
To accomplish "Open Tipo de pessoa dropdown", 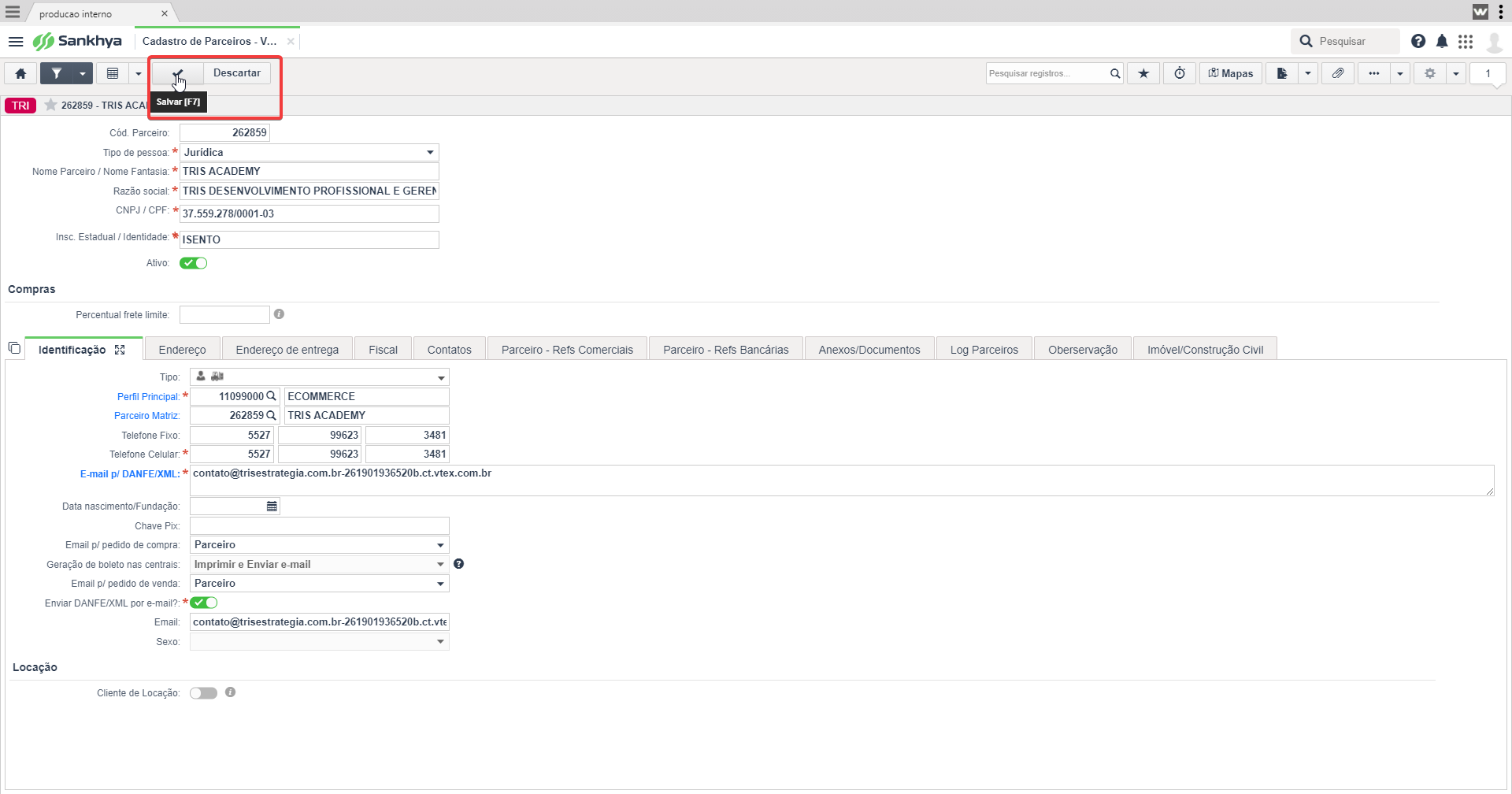I will click(x=309, y=152).
